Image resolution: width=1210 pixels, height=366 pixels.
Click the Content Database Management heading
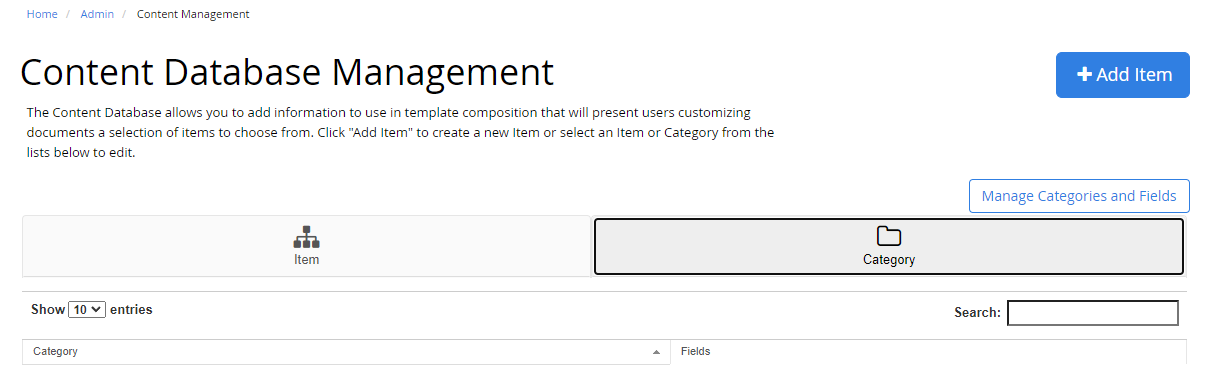pos(287,73)
